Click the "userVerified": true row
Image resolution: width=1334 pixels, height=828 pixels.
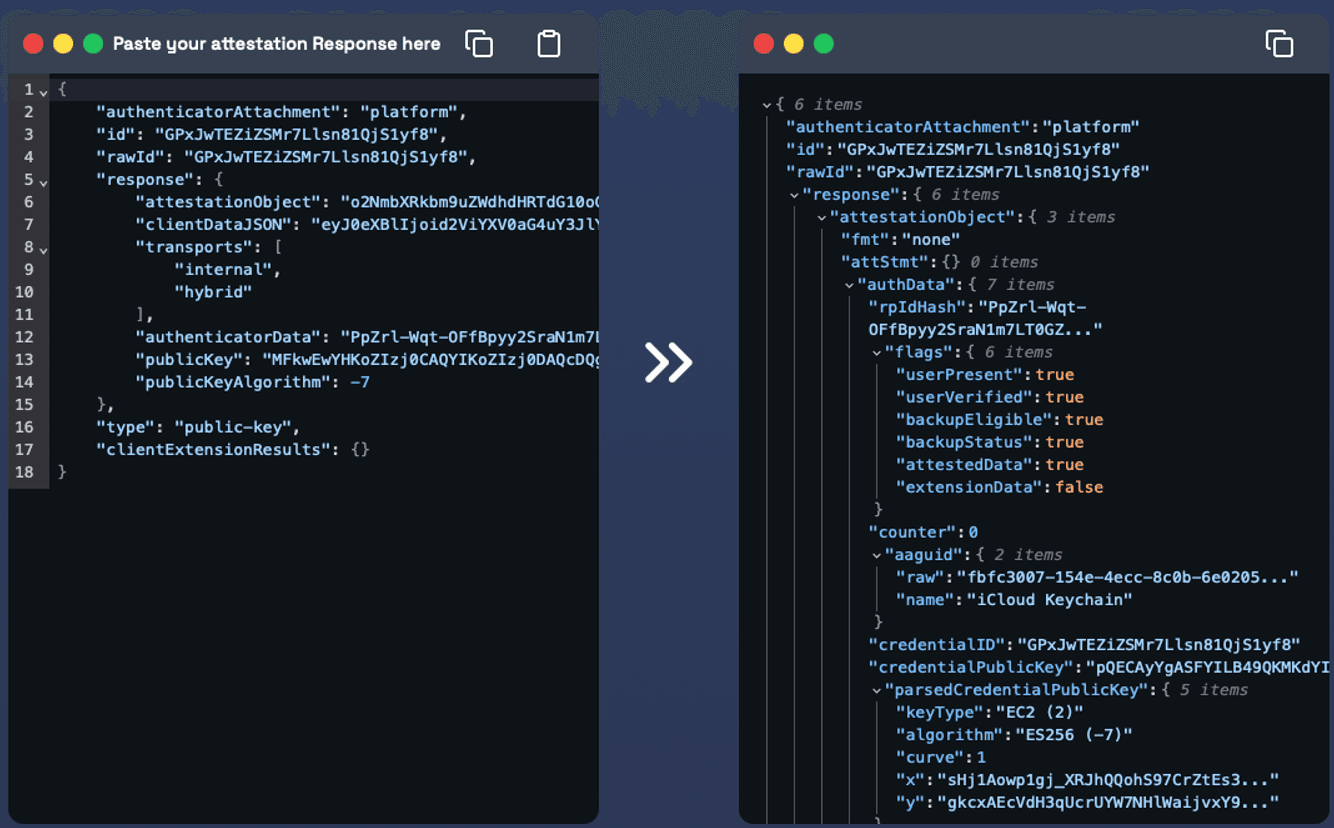(x=989, y=397)
